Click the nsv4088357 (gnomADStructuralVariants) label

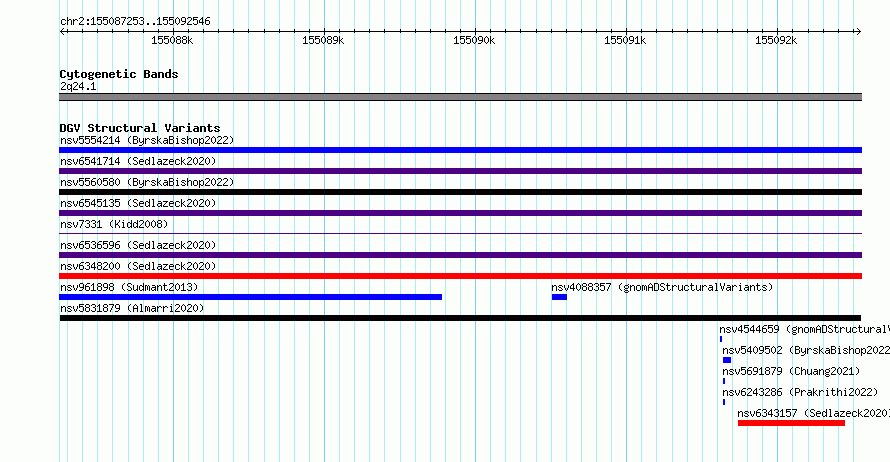[662, 287]
